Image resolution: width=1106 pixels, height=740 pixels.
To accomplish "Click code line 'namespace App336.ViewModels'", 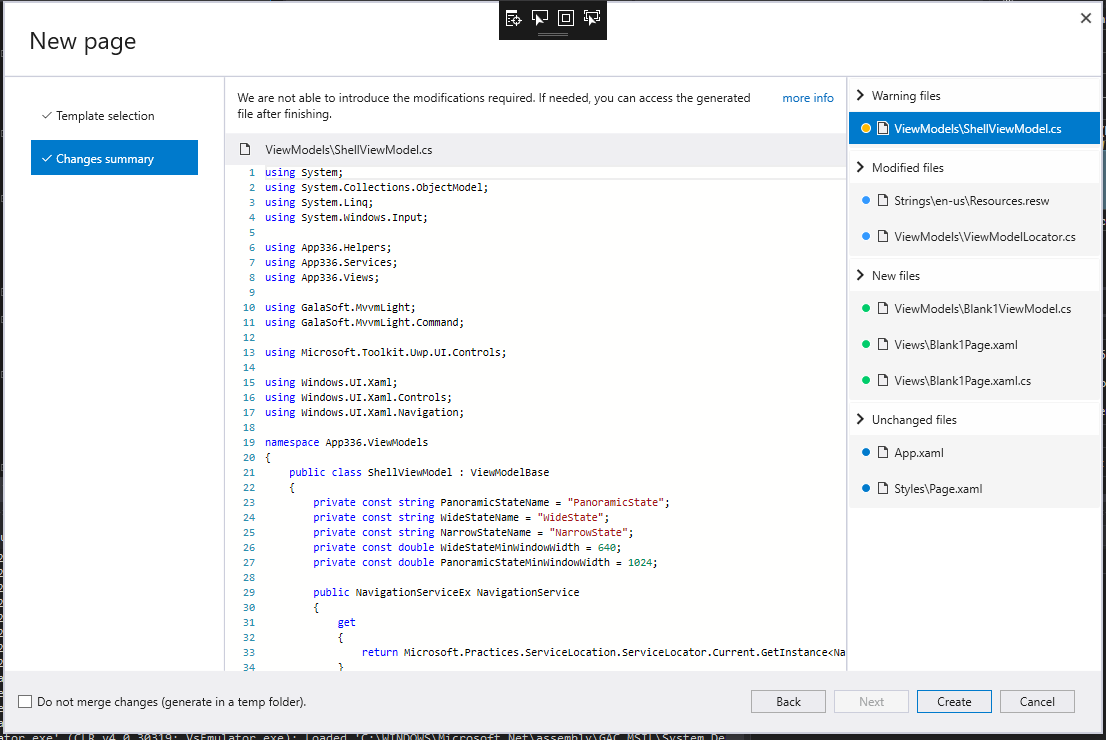I will pyautogui.click(x=346, y=442).
